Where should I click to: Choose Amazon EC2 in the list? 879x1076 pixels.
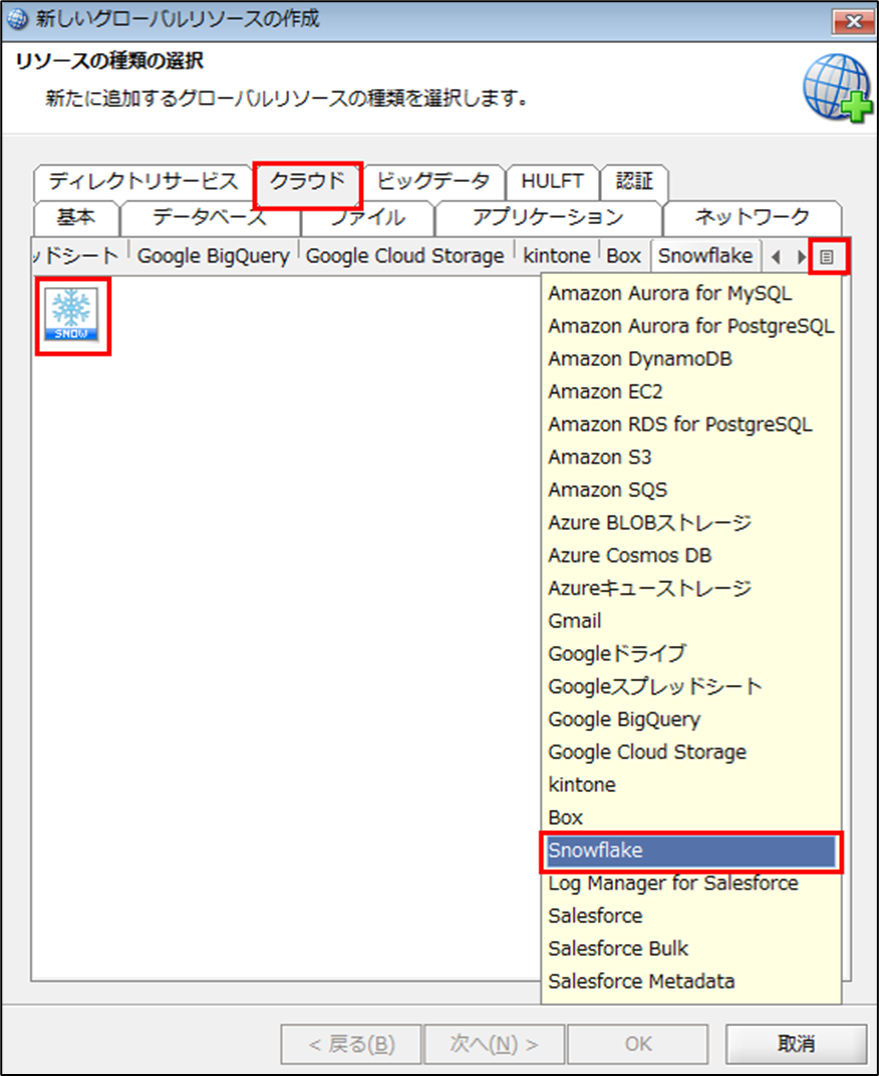coord(691,392)
